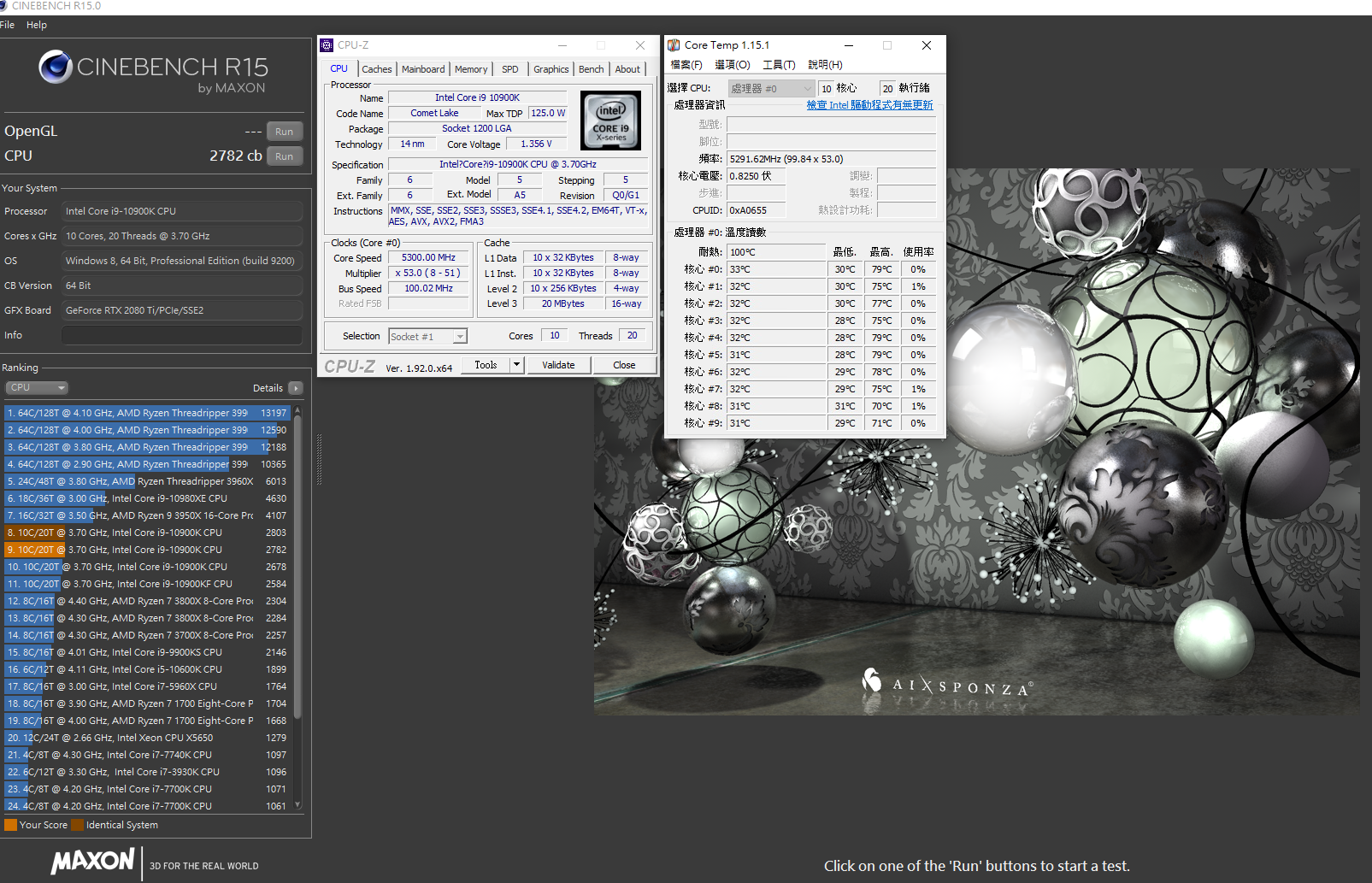Switch to the About tab in CPU-Z
This screenshot has width=1372, height=883.
pos(627,69)
